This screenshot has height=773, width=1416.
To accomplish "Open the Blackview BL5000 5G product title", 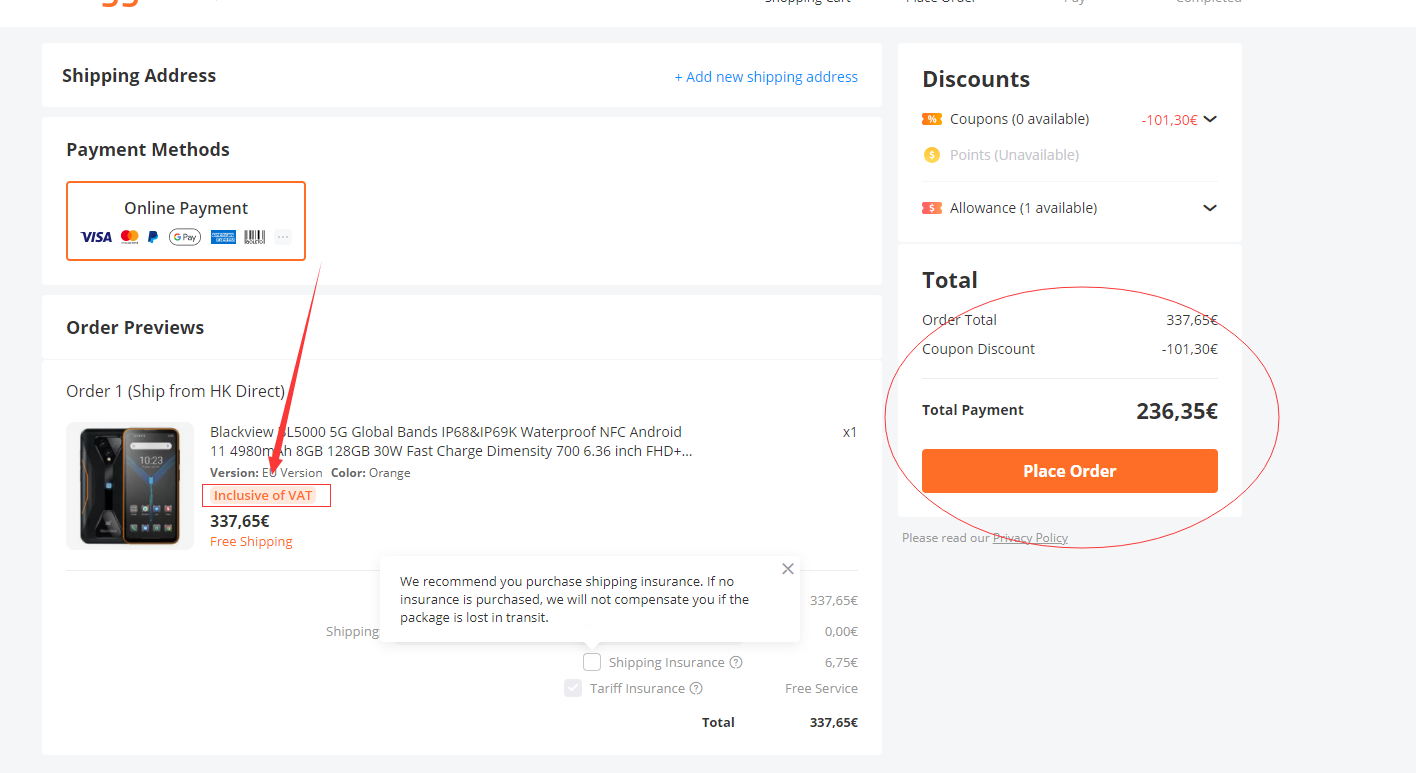I will coord(451,441).
